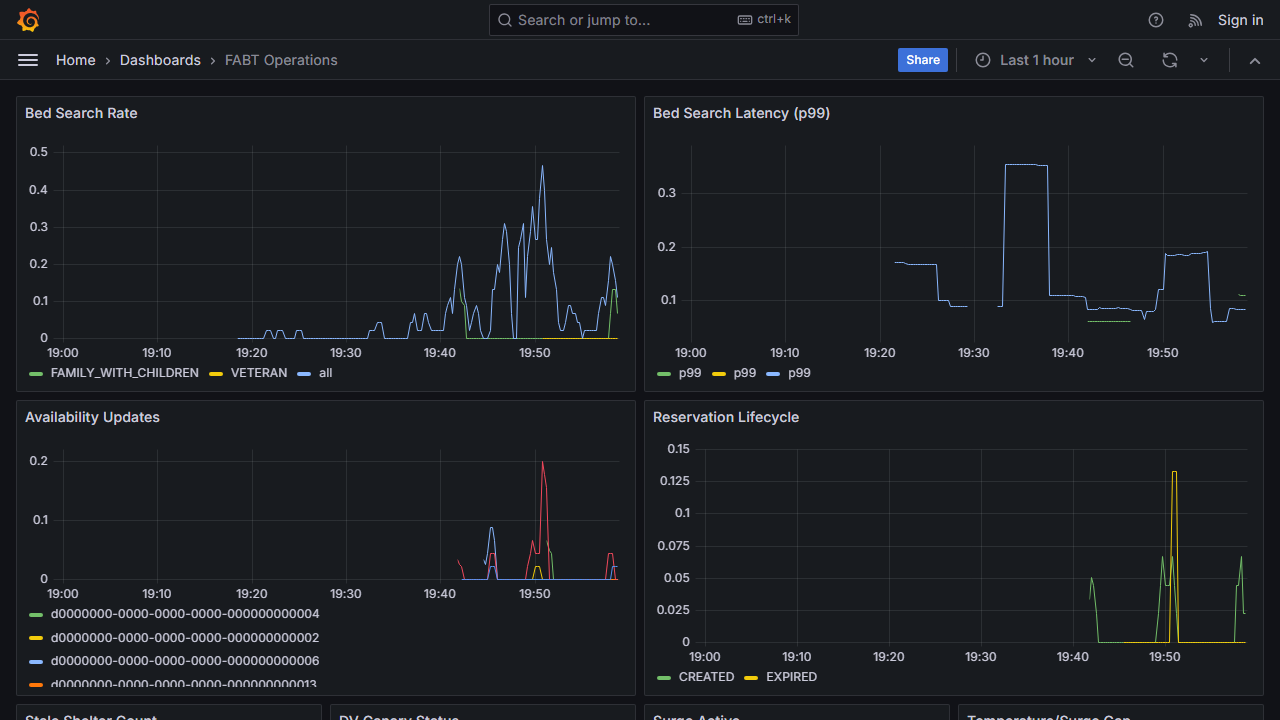Toggle the VETERAN series in Bed Search Rate
The width and height of the screenshot is (1280, 720).
click(x=258, y=373)
